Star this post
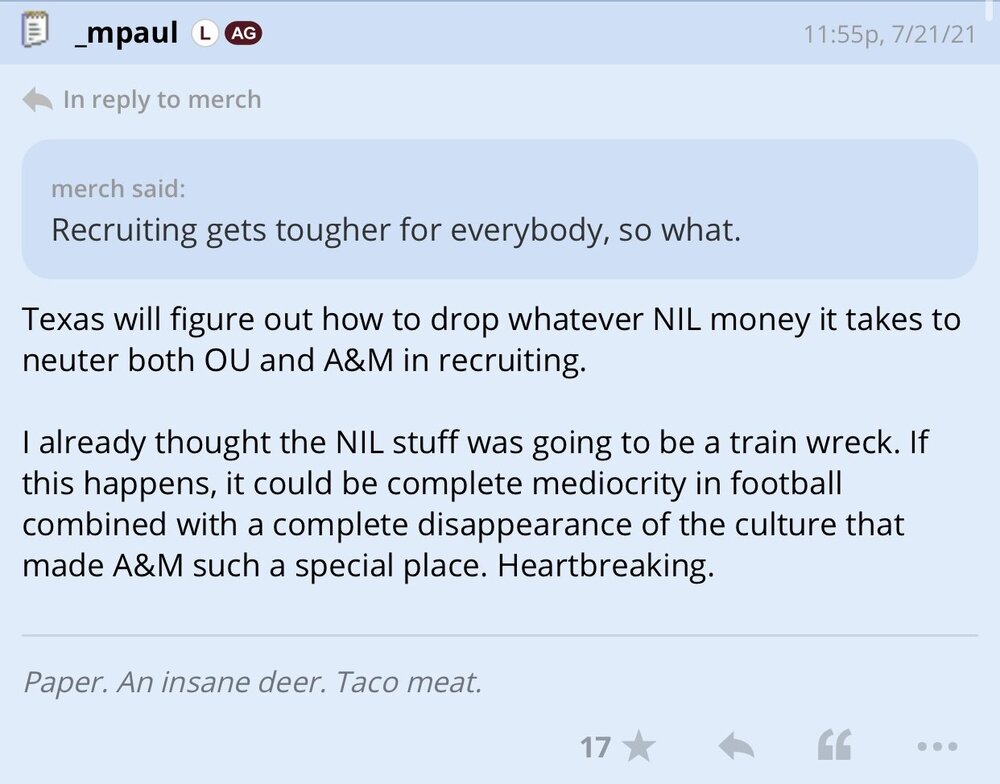The width and height of the screenshot is (1000, 784). [639, 746]
